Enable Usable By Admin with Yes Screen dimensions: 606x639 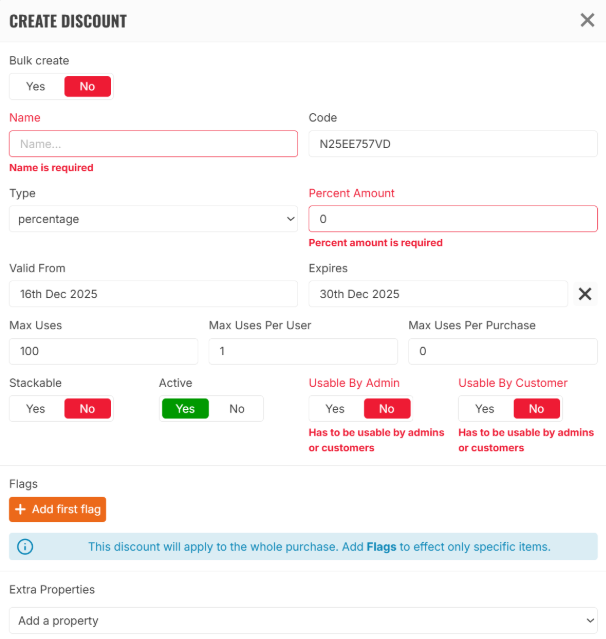335,409
